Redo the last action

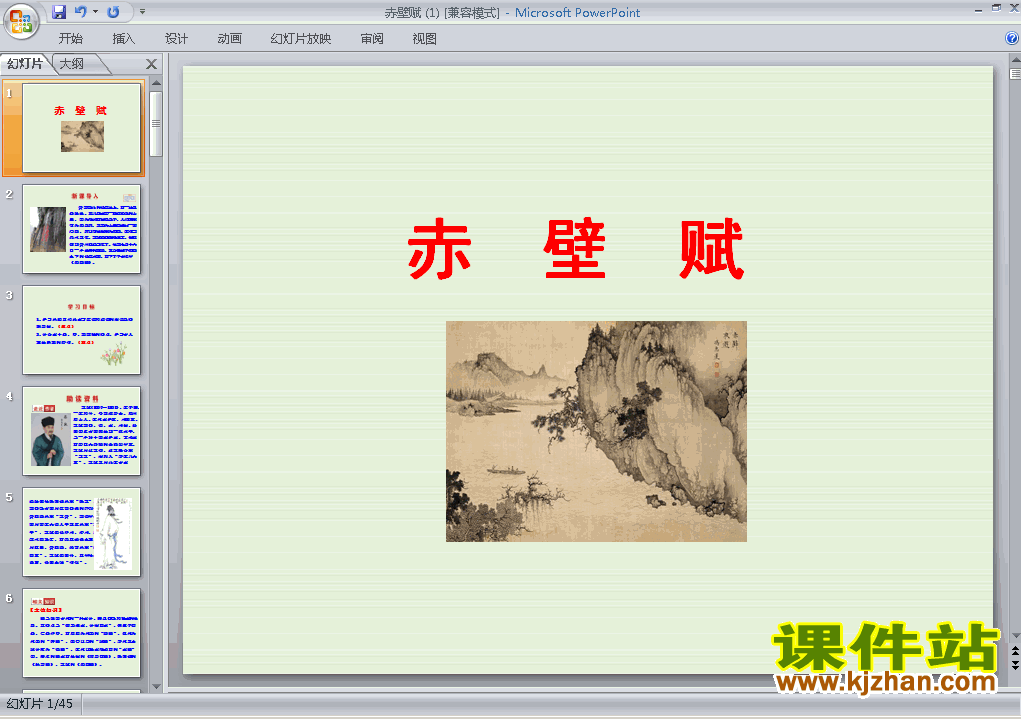pos(113,12)
